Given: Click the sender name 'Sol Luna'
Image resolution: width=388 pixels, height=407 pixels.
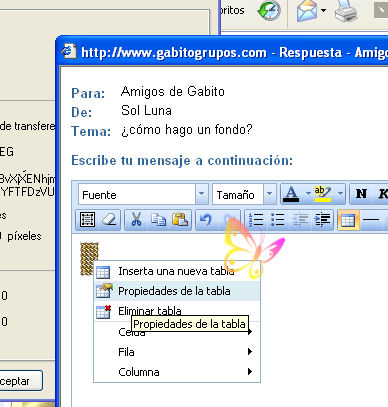Looking at the screenshot, I should tap(146, 111).
